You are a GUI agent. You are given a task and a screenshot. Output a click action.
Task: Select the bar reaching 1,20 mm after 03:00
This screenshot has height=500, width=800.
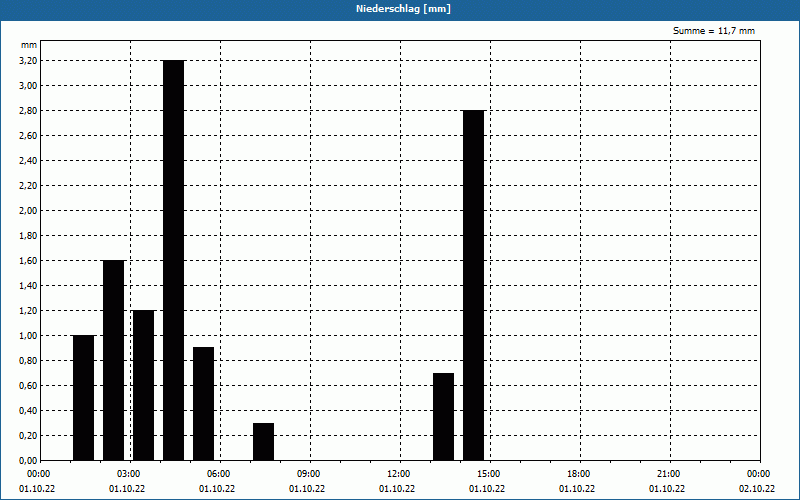click(143, 385)
